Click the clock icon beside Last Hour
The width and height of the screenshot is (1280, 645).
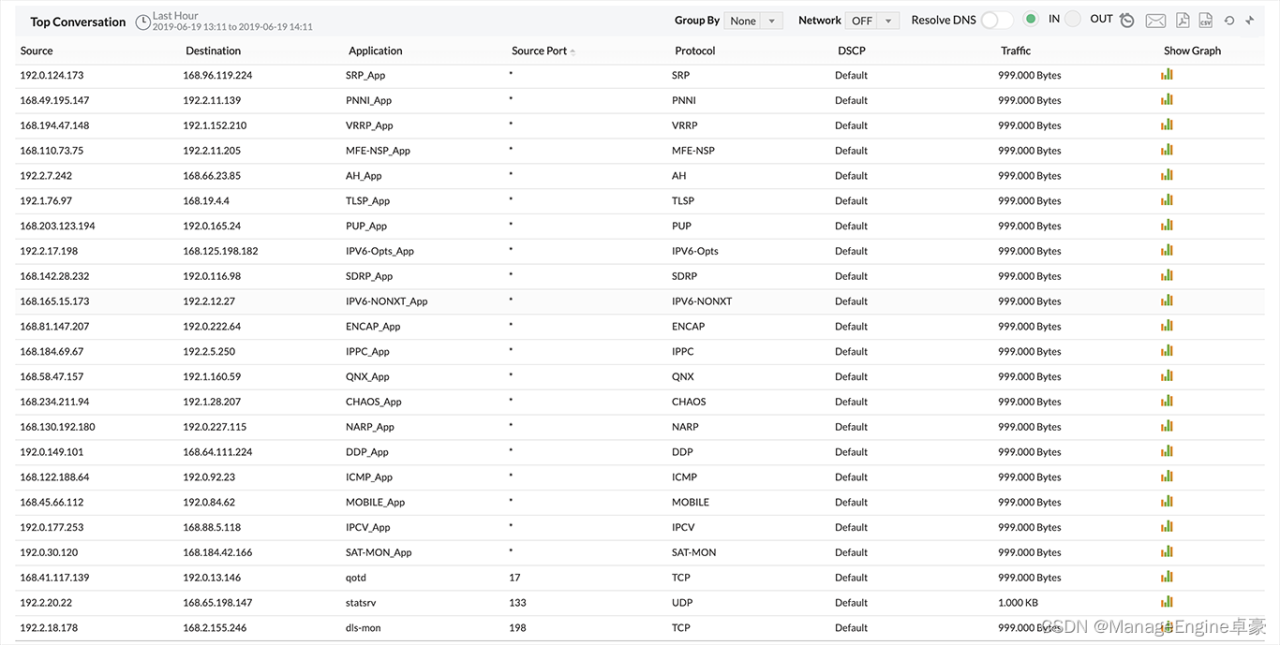[x=143, y=21]
